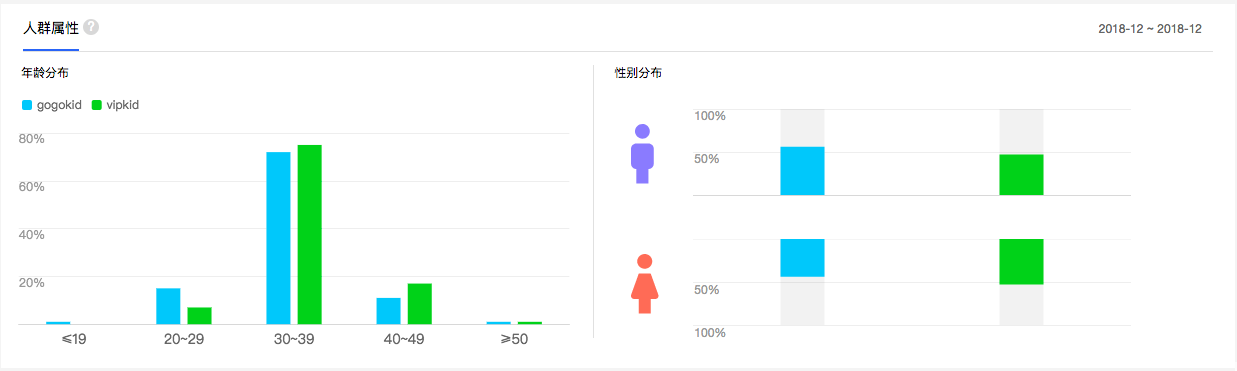Open the help question mark beside 人群属性
This screenshot has width=1237, height=371.
coord(91,28)
